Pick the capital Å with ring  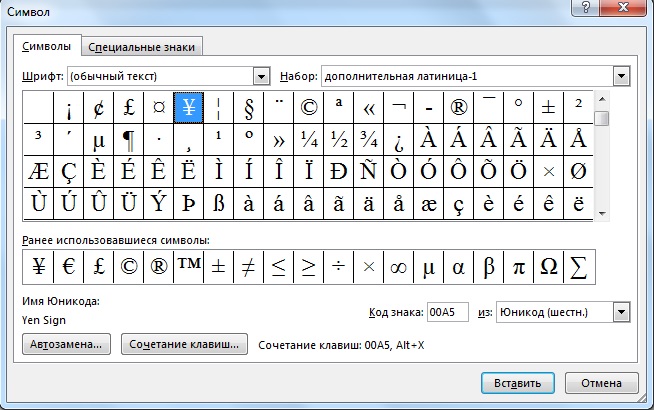click(579, 140)
